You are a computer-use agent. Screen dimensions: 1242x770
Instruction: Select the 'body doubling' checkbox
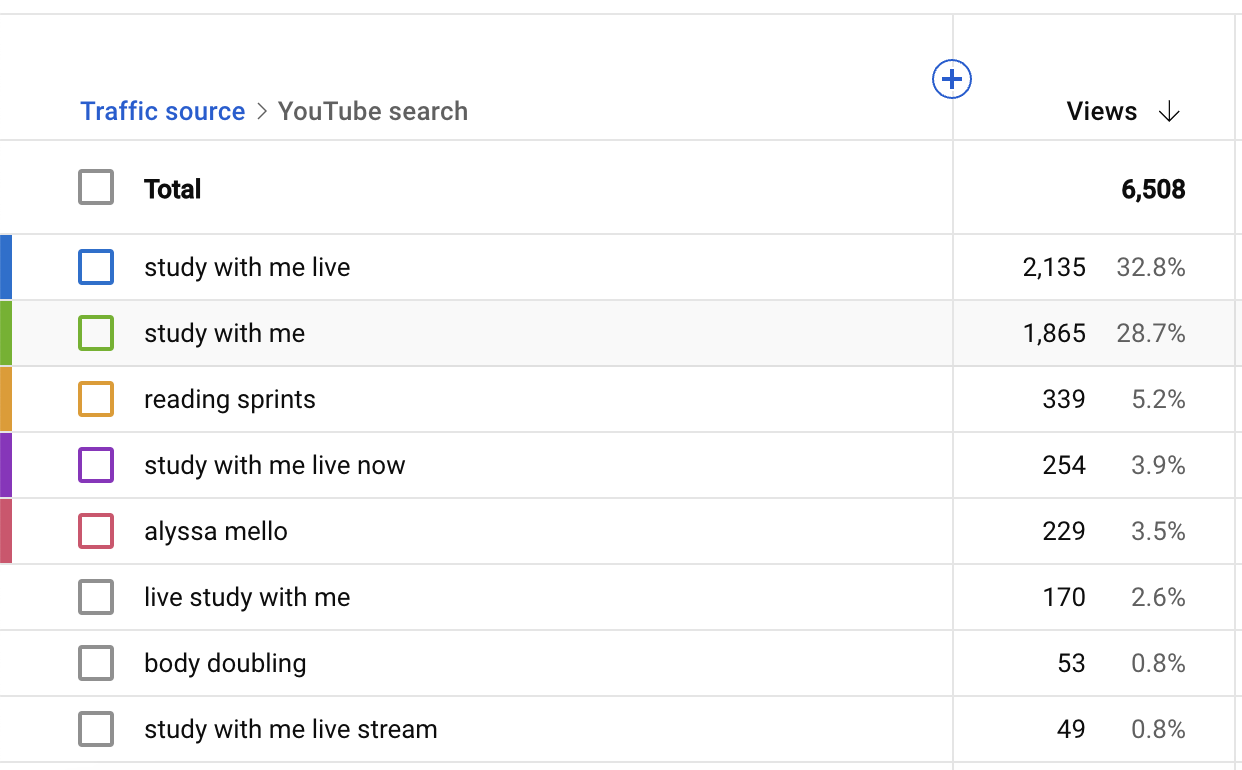(96, 663)
